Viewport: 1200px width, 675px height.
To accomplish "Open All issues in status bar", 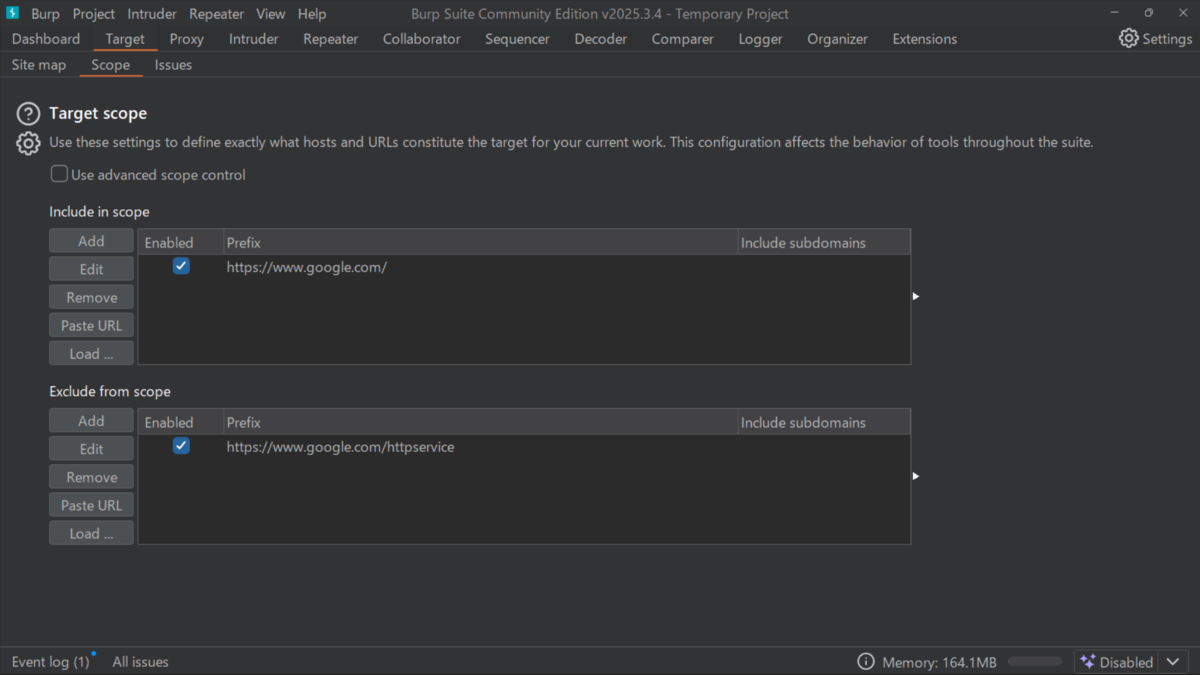I will [140, 662].
